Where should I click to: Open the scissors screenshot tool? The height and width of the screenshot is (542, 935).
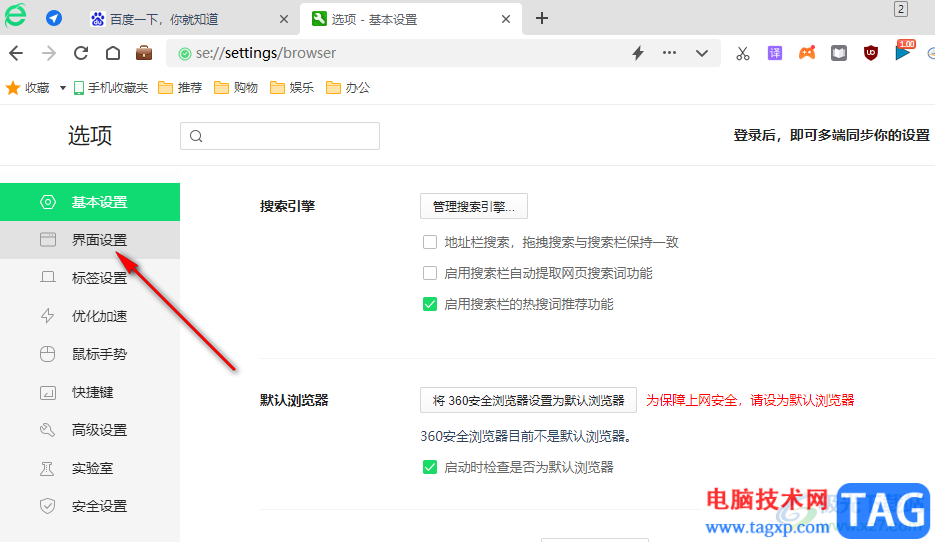pos(742,54)
